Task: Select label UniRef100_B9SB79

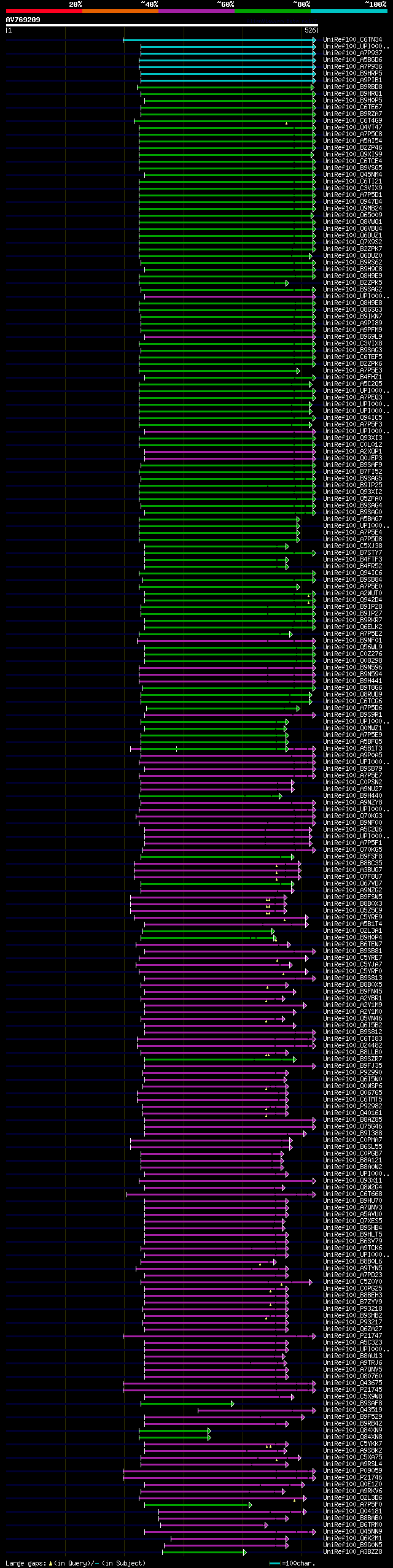Action: click(352, 769)
